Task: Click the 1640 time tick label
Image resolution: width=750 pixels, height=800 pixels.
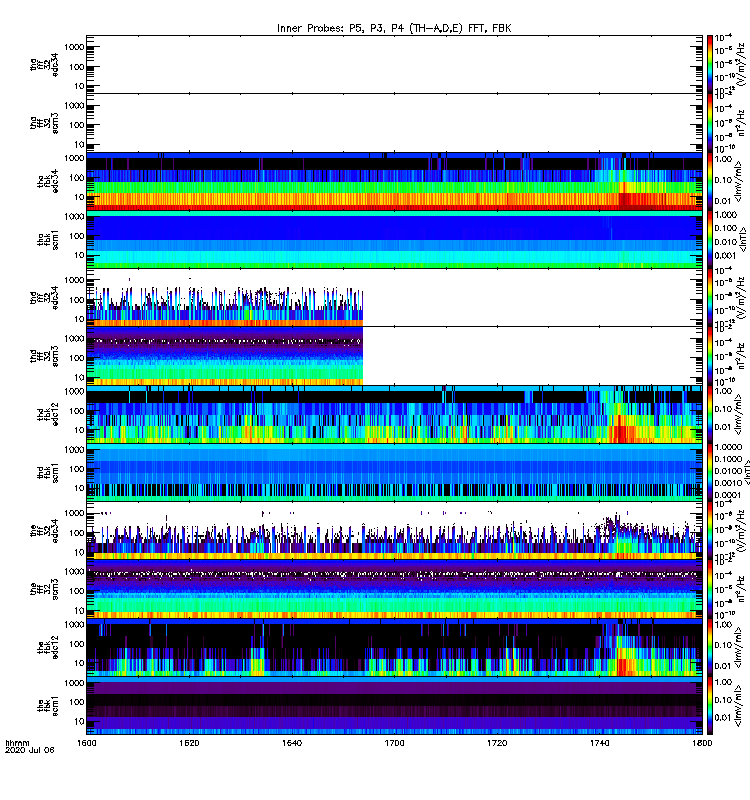Action: tap(291, 743)
